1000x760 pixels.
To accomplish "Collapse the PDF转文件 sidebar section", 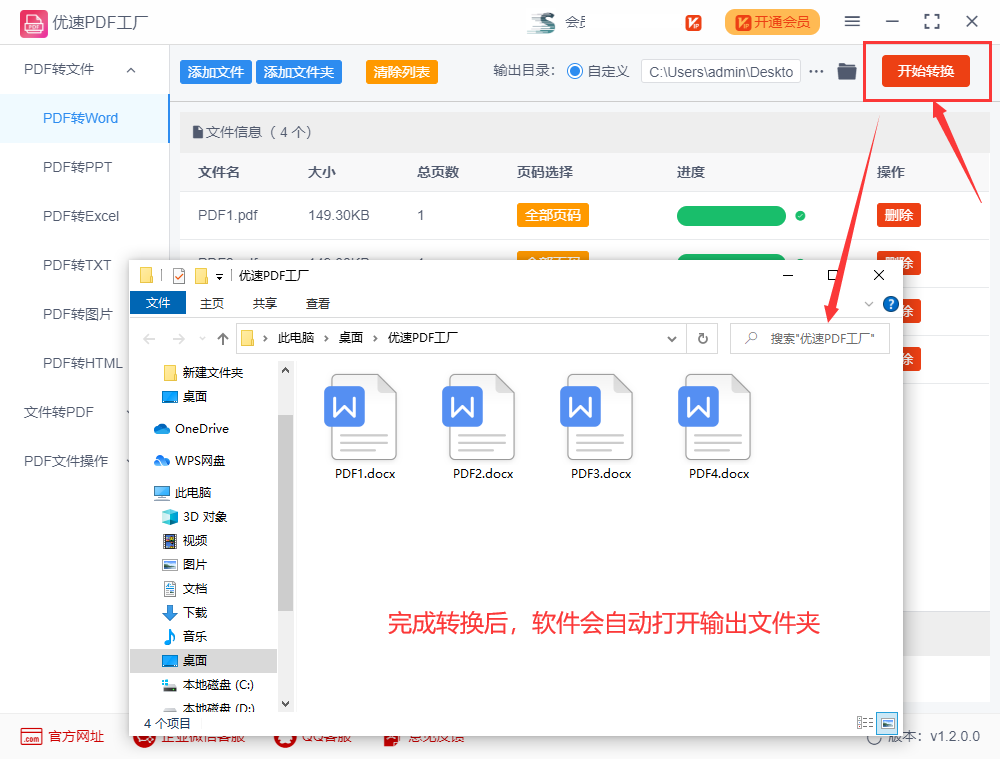I will coord(128,69).
